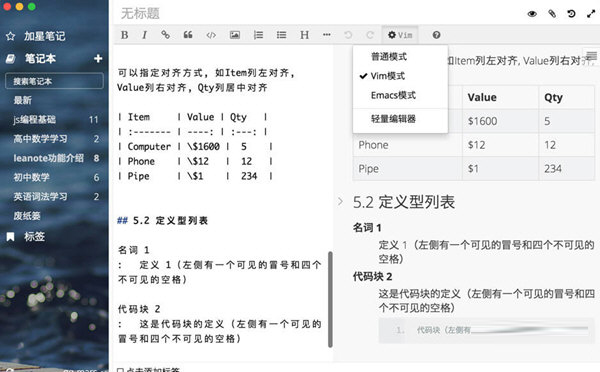Open note history

571,14
